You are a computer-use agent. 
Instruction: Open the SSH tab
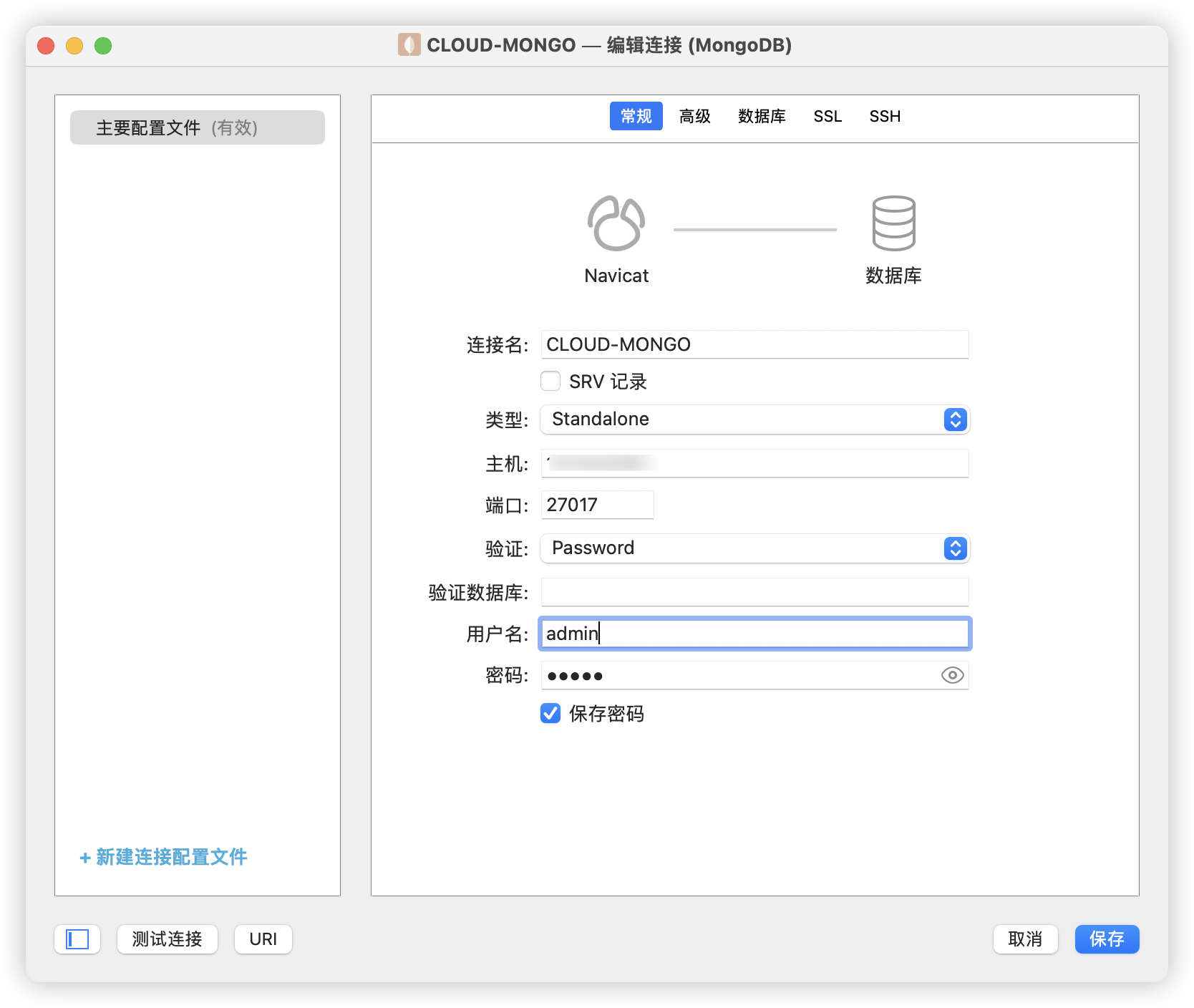[x=885, y=116]
